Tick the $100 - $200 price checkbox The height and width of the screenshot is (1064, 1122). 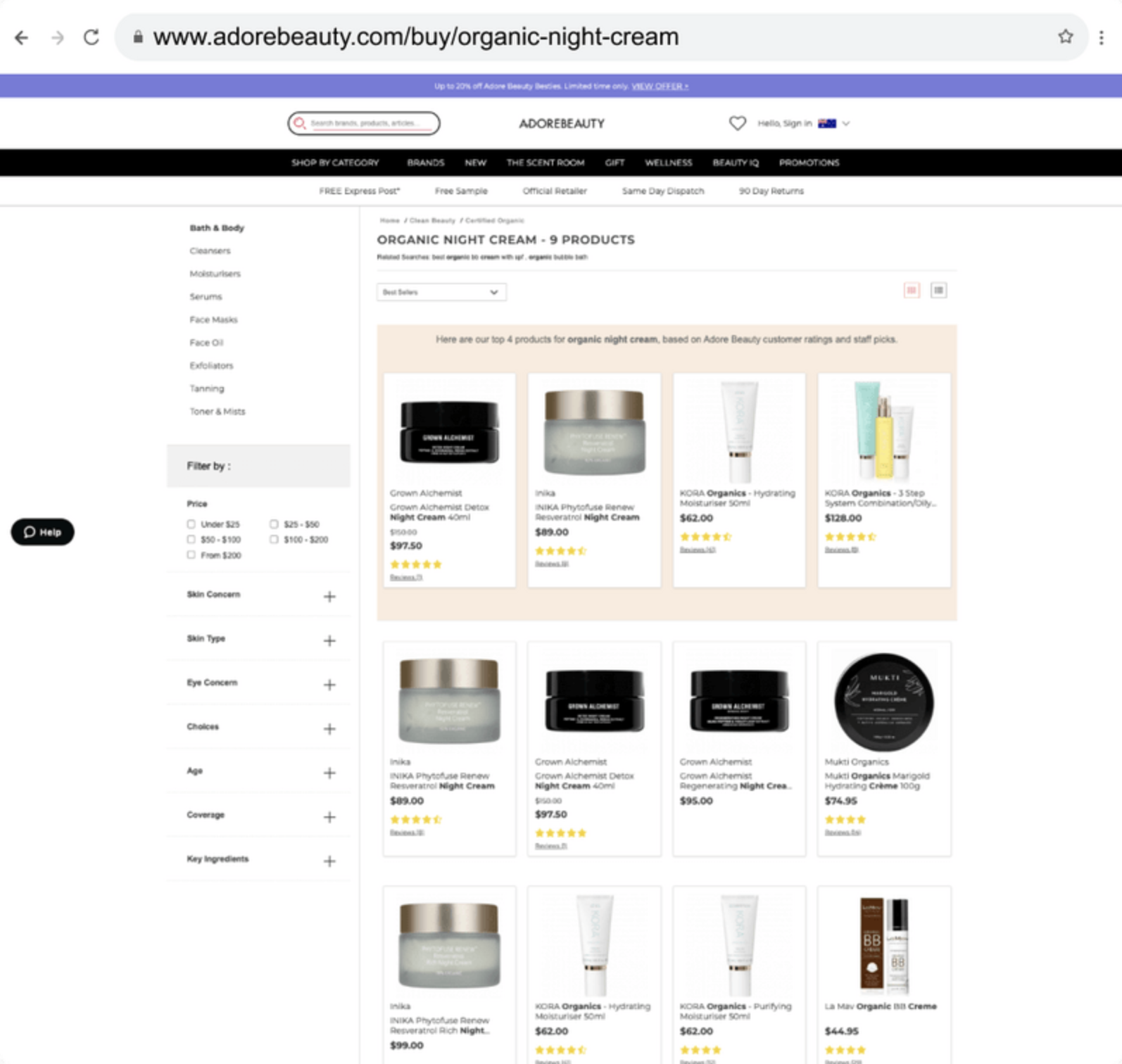[x=274, y=539]
